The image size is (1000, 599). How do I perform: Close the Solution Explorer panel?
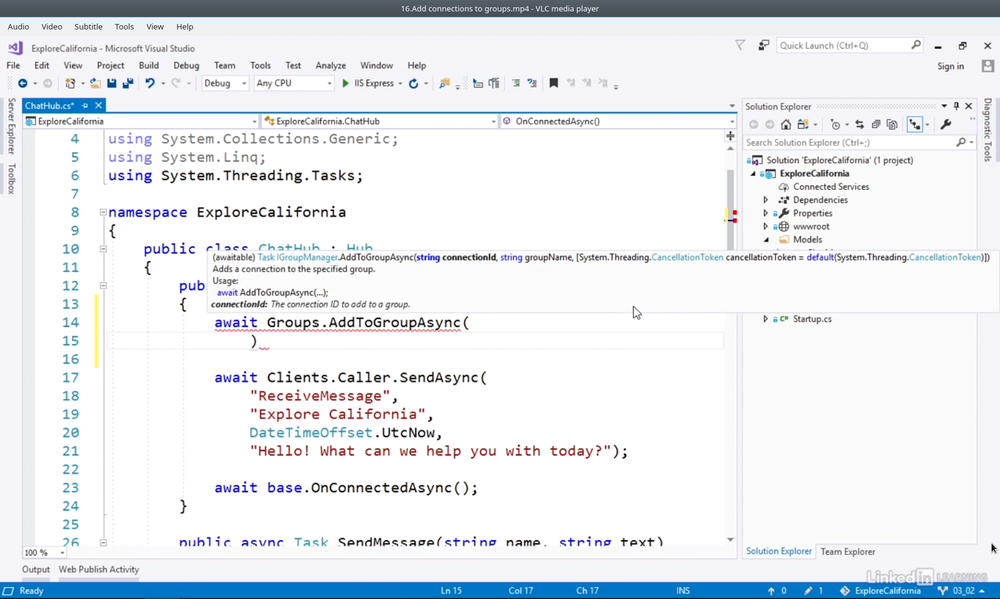coord(969,106)
